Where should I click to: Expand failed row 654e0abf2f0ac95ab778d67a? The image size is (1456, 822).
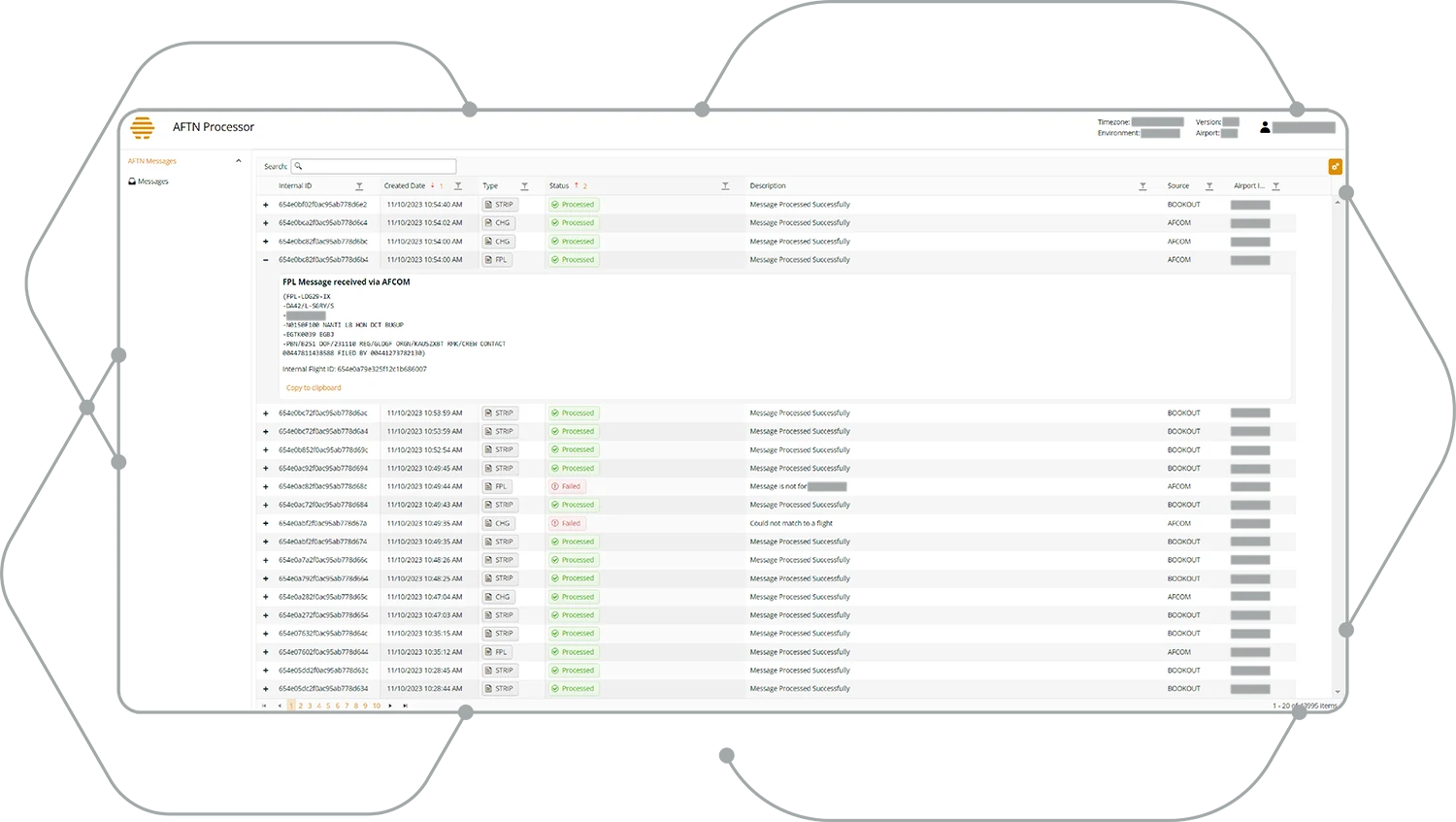(x=266, y=523)
